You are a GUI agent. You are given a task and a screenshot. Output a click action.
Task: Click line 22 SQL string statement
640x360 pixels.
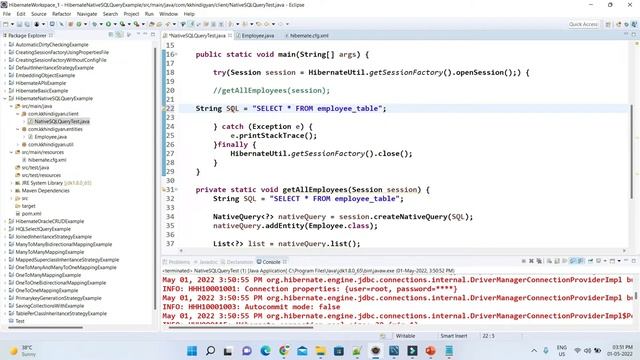(x=291, y=109)
